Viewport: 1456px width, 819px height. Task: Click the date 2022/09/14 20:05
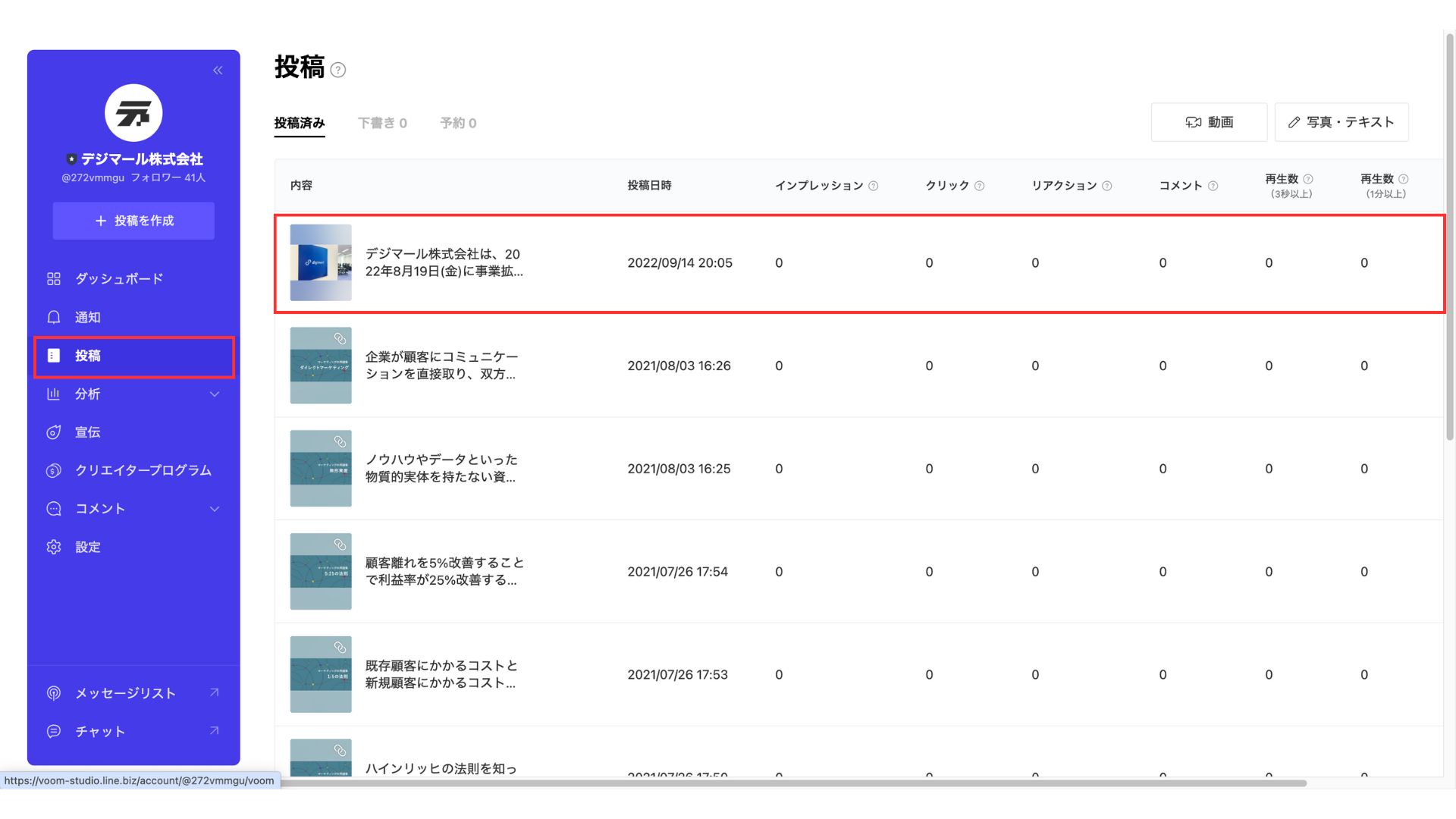pos(680,263)
